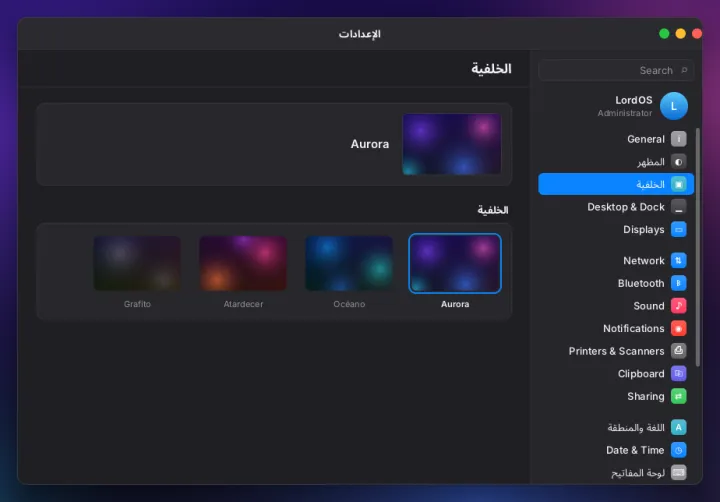Go to Printers & Scanners label
This screenshot has width=720, height=502.
pyautogui.click(x=616, y=351)
